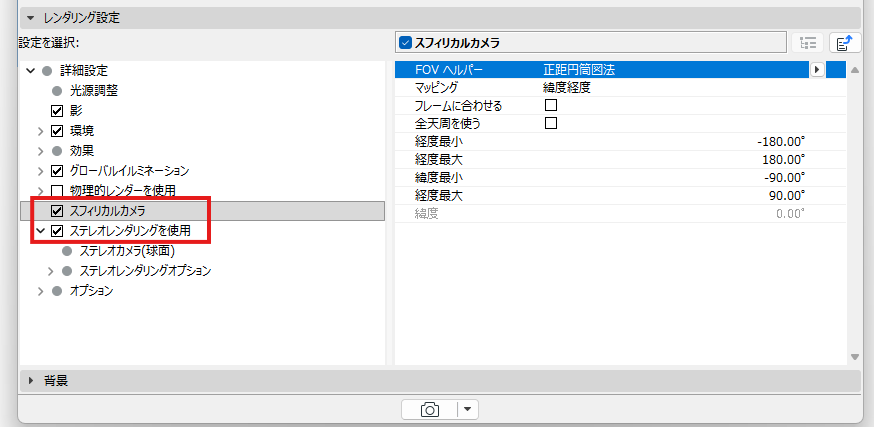Expand the グローバルイルミネーション node
Image resolution: width=874 pixels, height=427 pixels.
pos(41,171)
